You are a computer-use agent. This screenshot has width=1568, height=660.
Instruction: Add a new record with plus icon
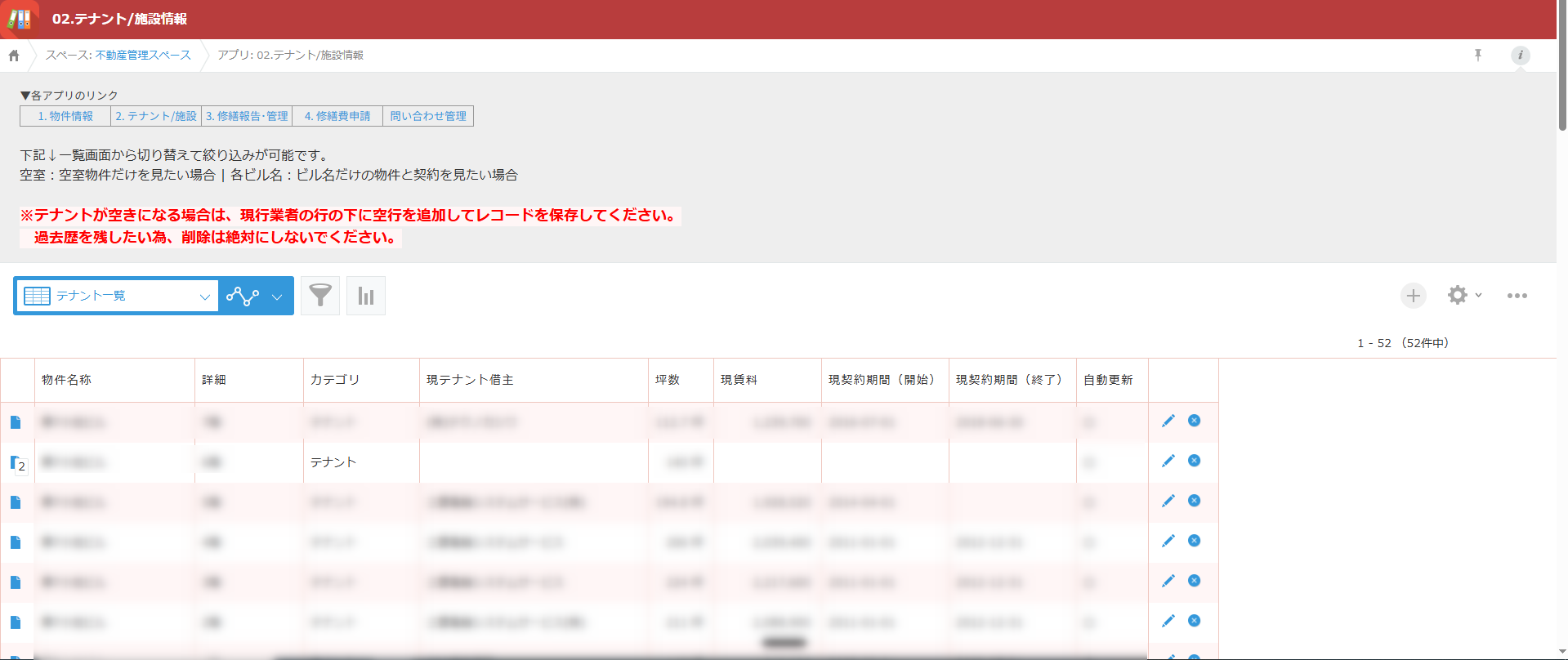pyautogui.click(x=1413, y=296)
